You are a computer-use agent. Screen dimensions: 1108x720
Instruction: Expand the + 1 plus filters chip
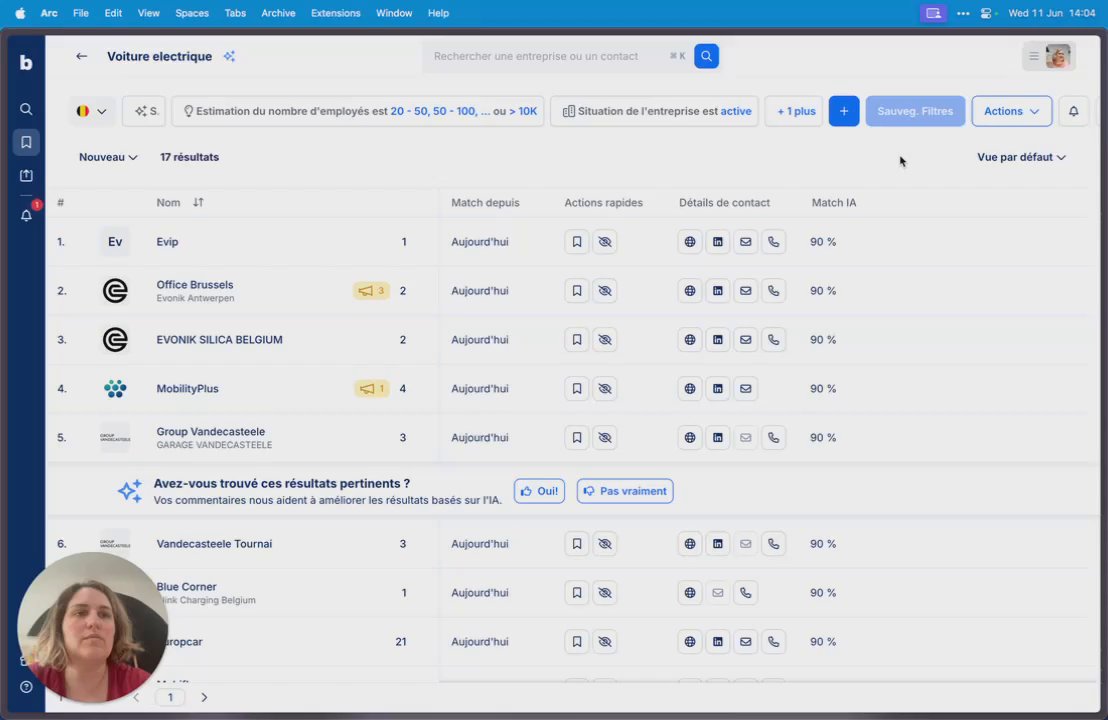[794, 111]
